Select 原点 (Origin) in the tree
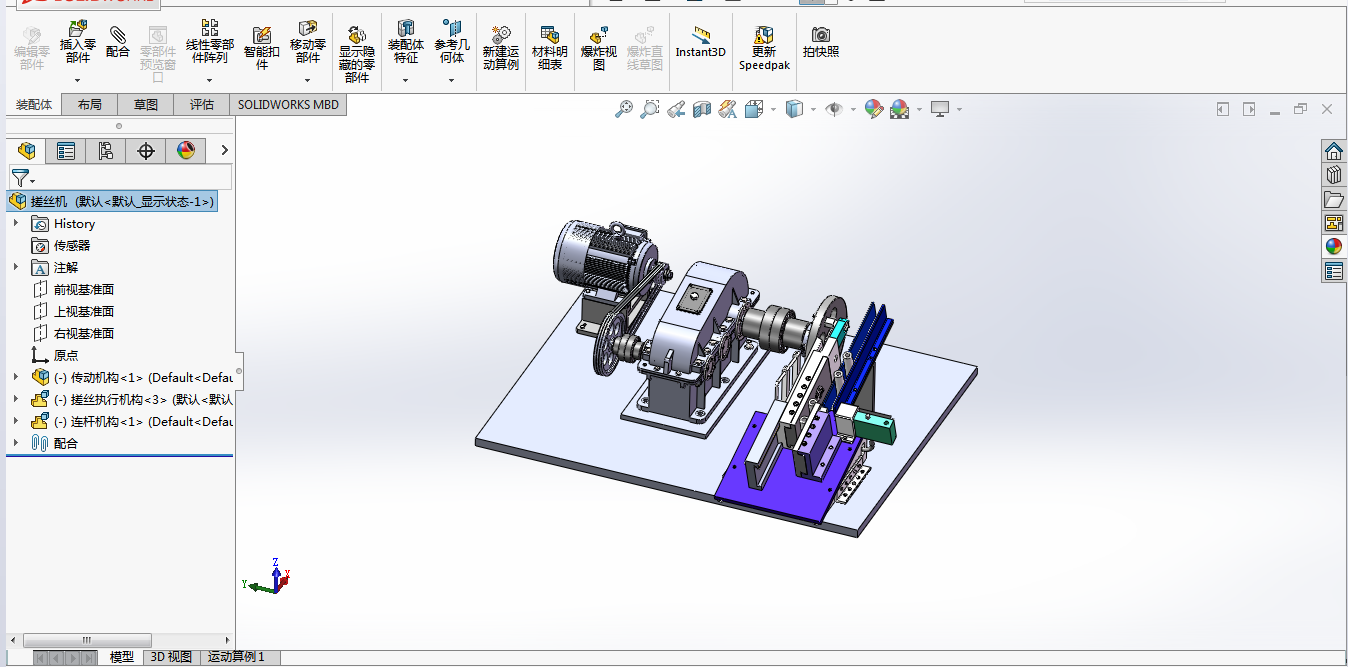The height and width of the screenshot is (667, 1348). click(66, 355)
